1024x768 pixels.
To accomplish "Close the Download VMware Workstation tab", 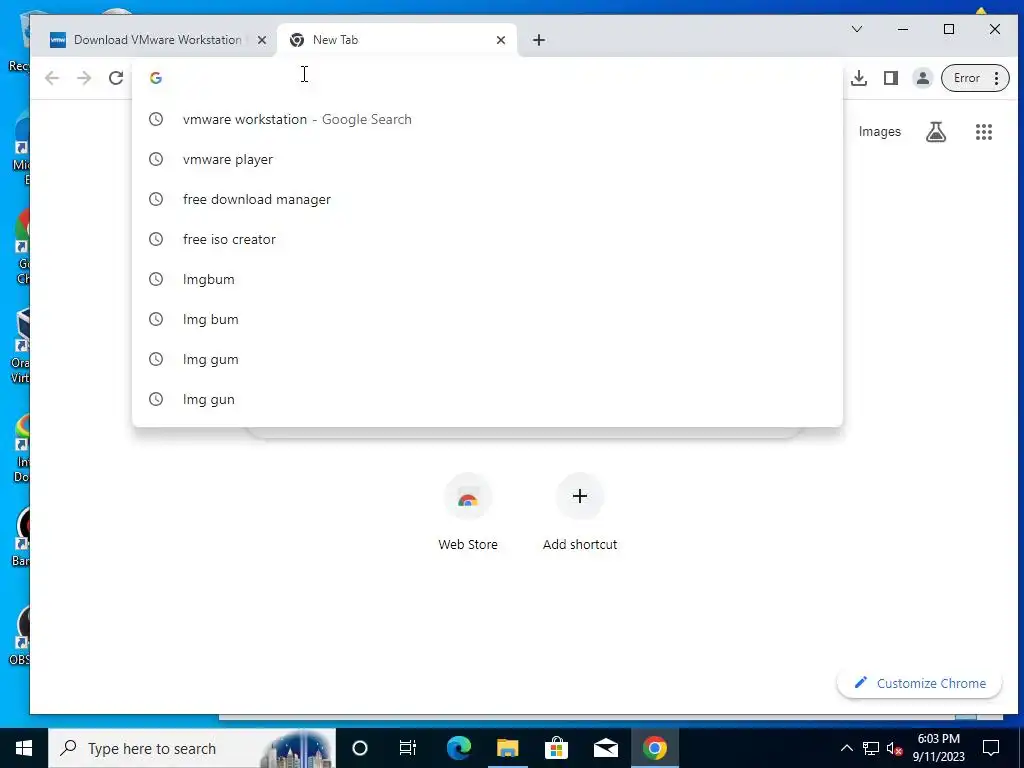I will click(262, 40).
